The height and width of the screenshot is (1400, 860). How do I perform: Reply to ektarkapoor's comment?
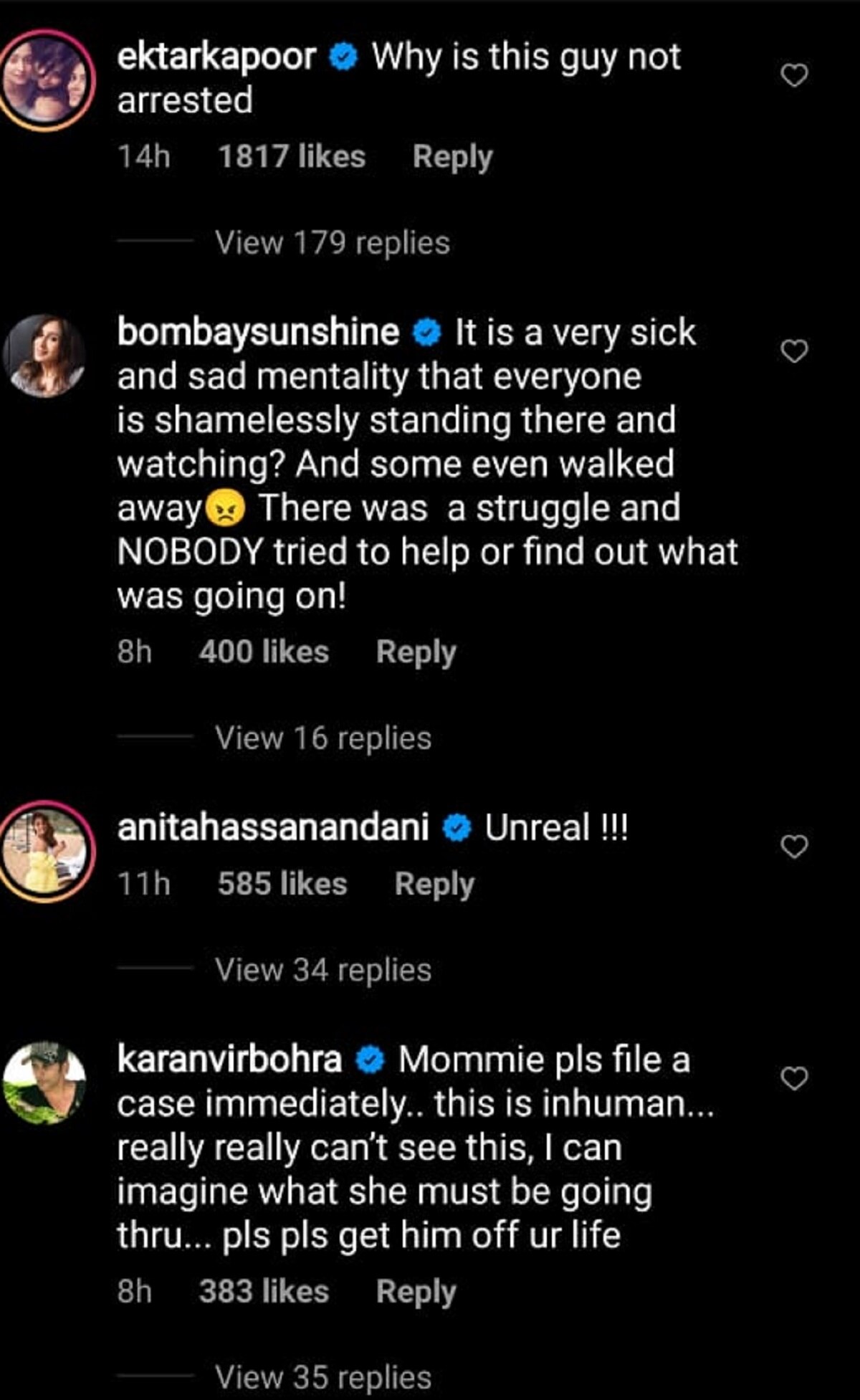pos(452,157)
